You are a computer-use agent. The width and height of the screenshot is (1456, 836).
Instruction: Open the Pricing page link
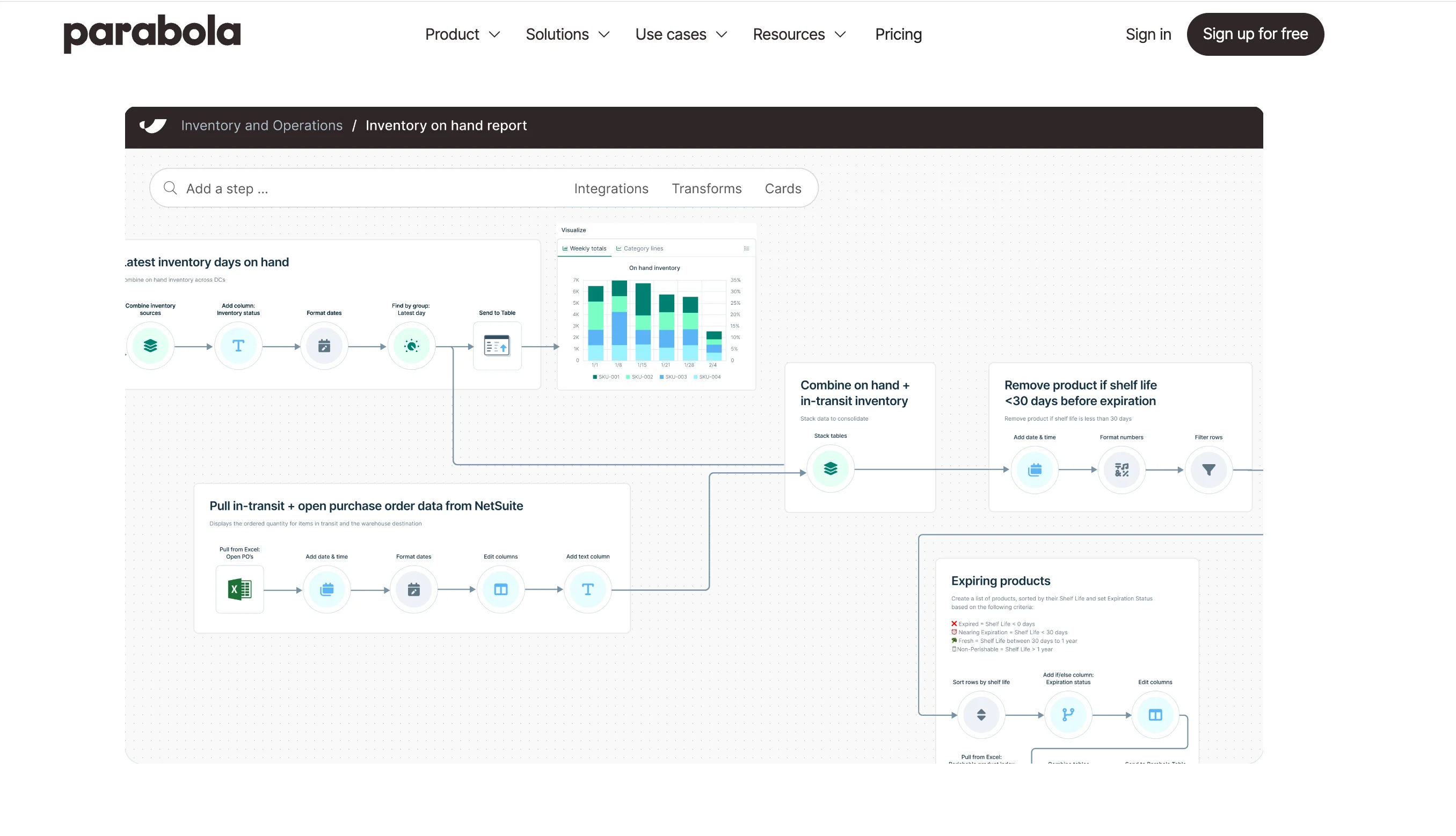point(898,34)
